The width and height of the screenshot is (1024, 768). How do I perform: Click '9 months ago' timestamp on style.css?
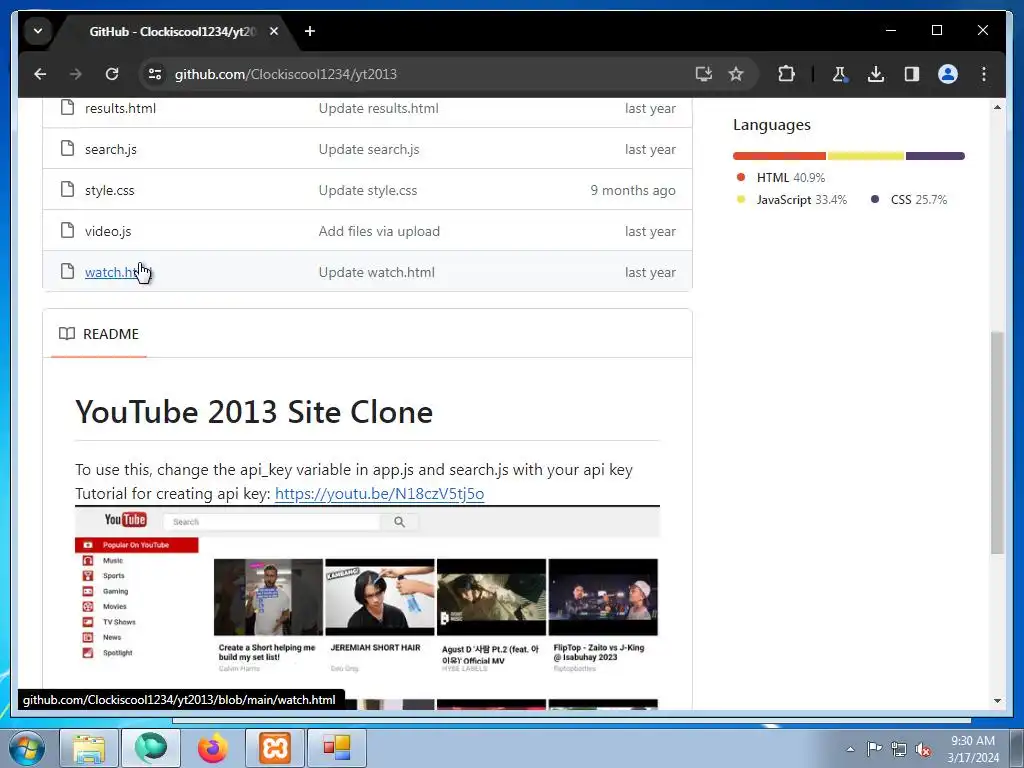[x=633, y=190]
